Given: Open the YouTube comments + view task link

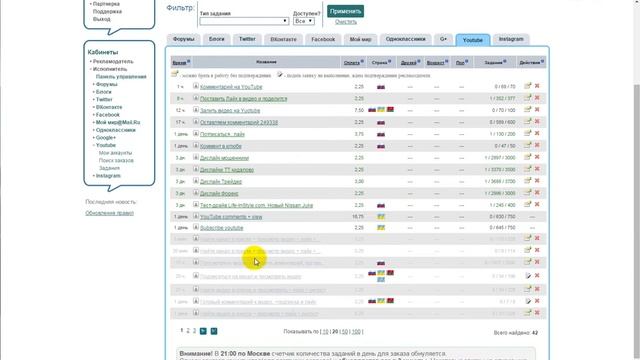Looking at the screenshot, I should [x=231, y=217].
